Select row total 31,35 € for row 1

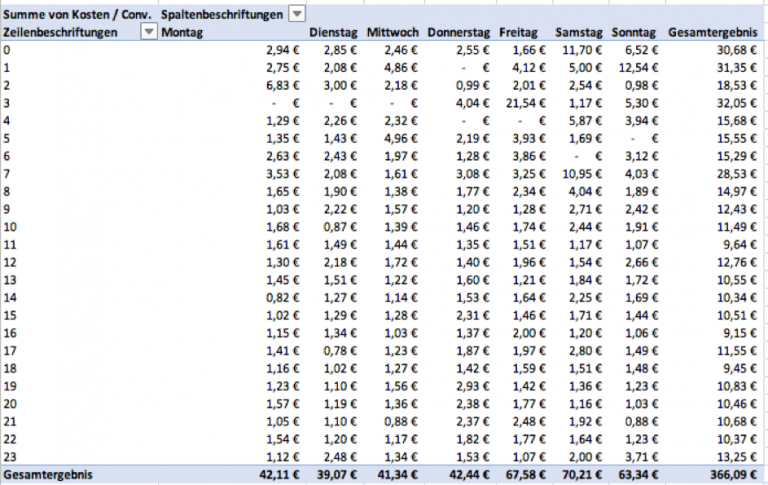pos(737,68)
